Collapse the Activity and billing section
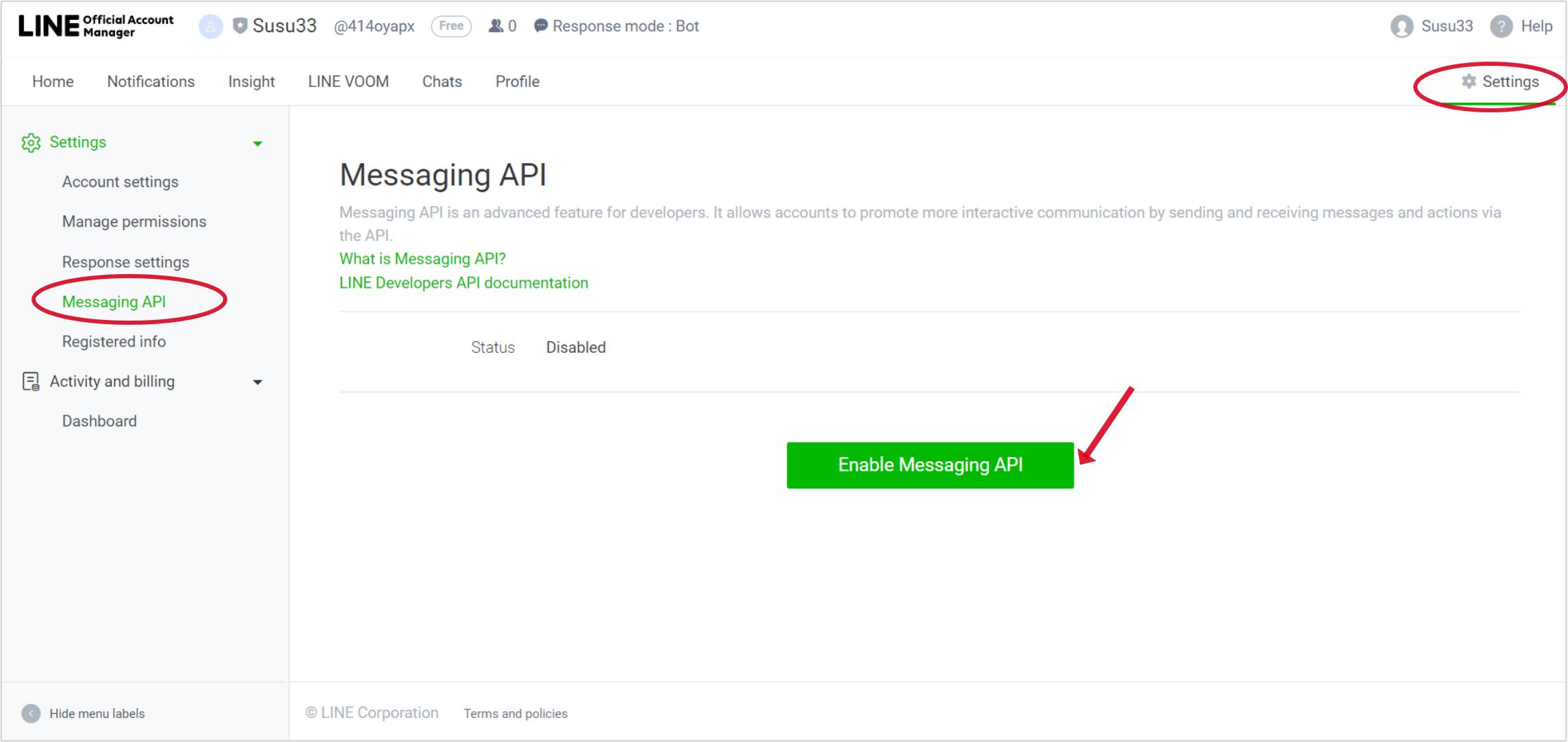 coord(258,382)
